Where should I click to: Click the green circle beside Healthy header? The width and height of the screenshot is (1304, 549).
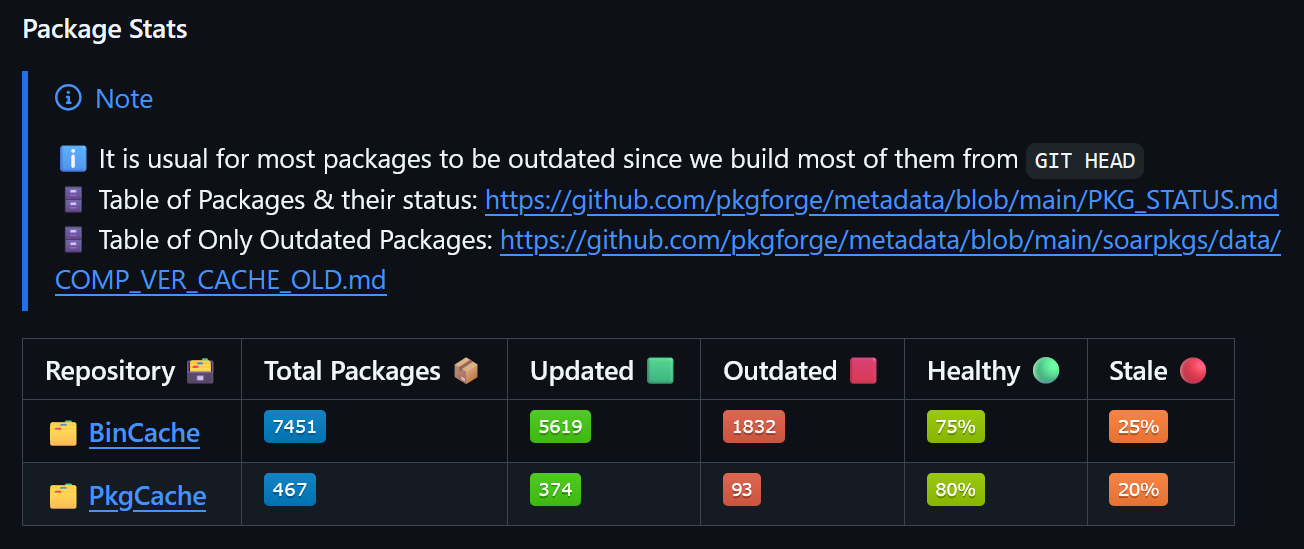(1046, 371)
